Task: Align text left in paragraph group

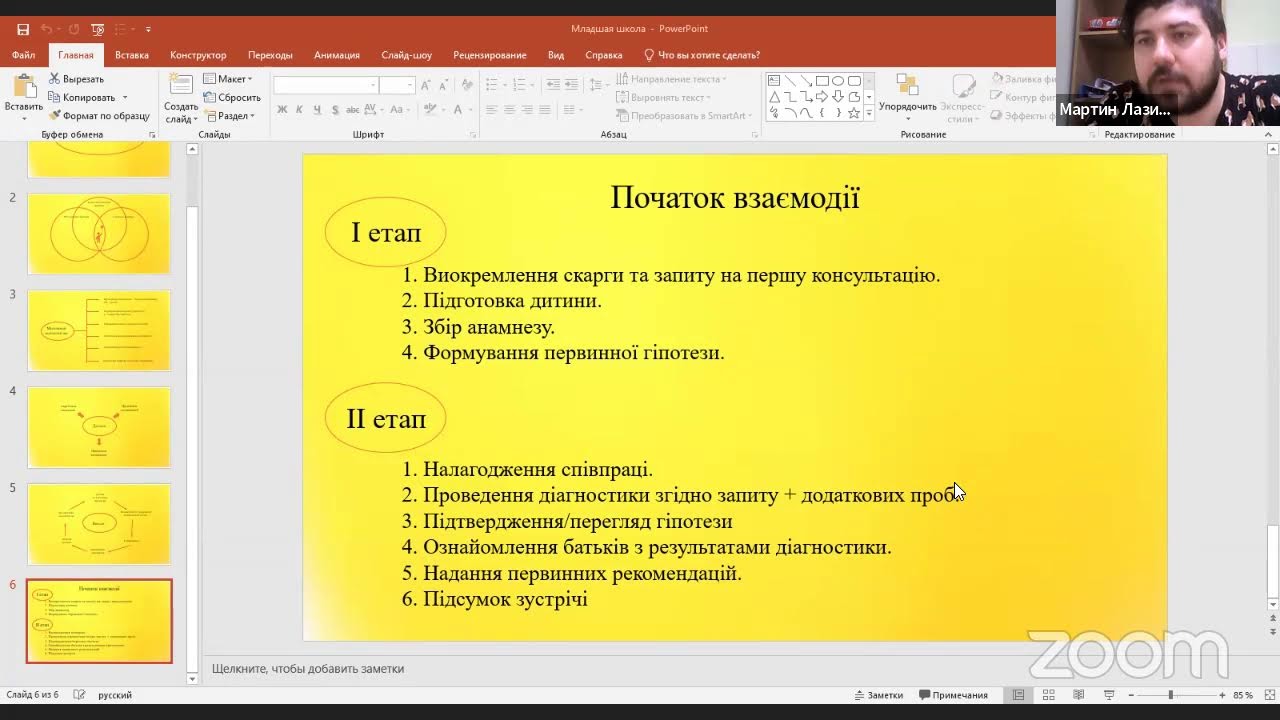Action: pyautogui.click(x=491, y=110)
